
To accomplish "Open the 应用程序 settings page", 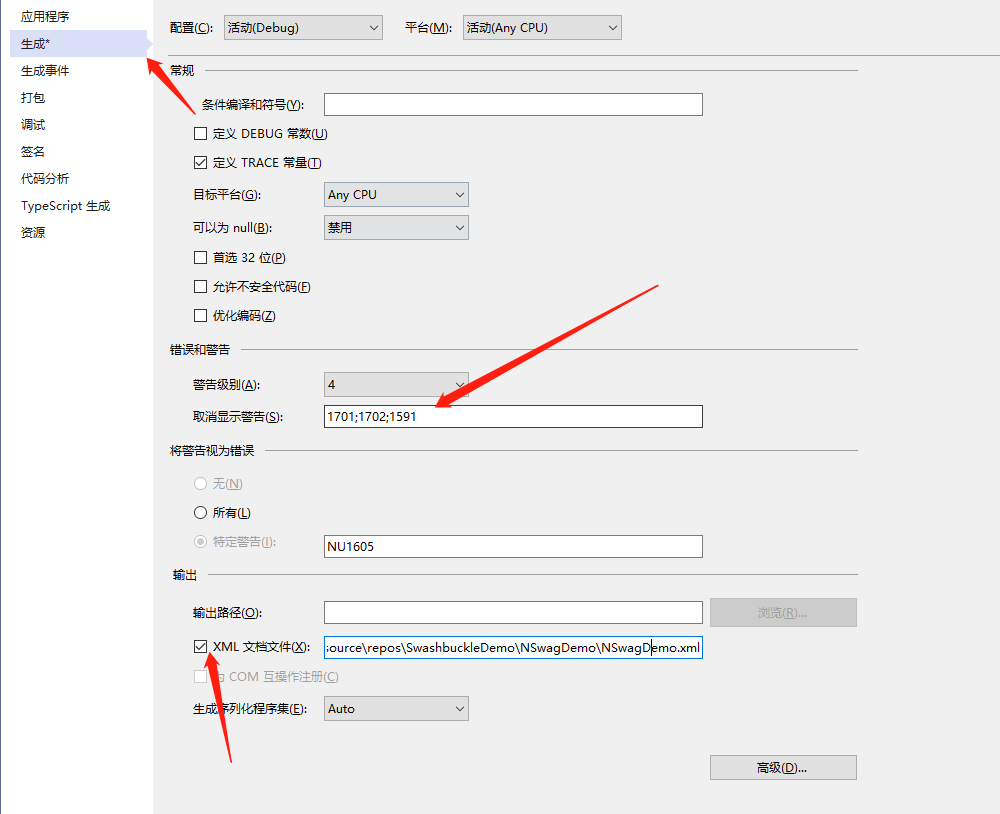I will [45, 17].
